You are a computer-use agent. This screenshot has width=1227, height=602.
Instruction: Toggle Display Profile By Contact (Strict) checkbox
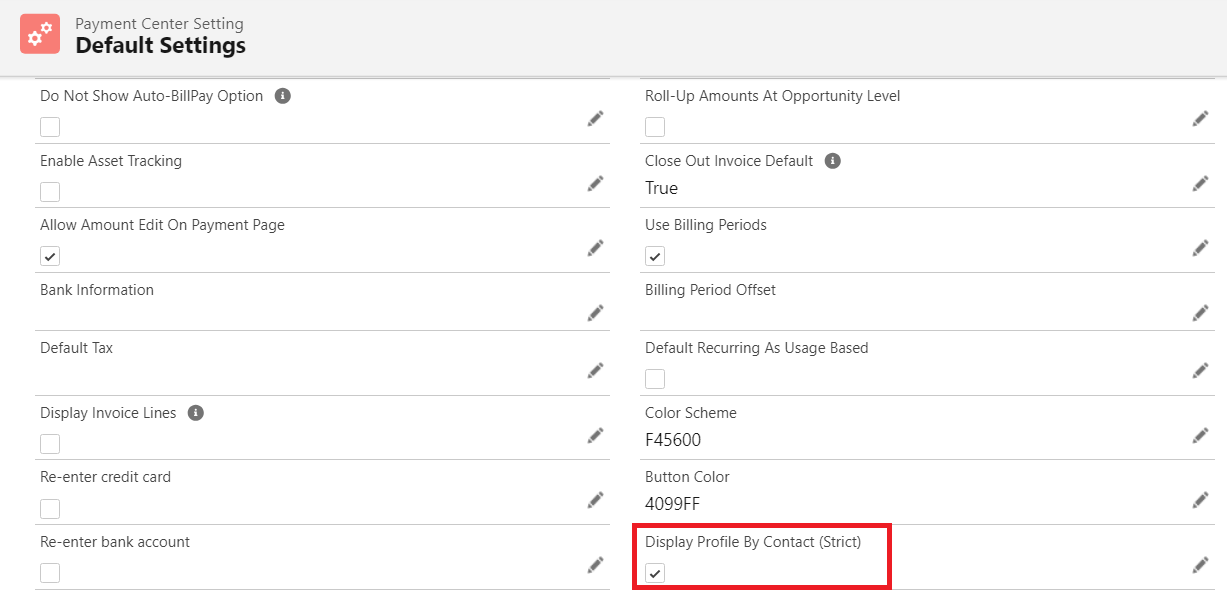(655, 573)
